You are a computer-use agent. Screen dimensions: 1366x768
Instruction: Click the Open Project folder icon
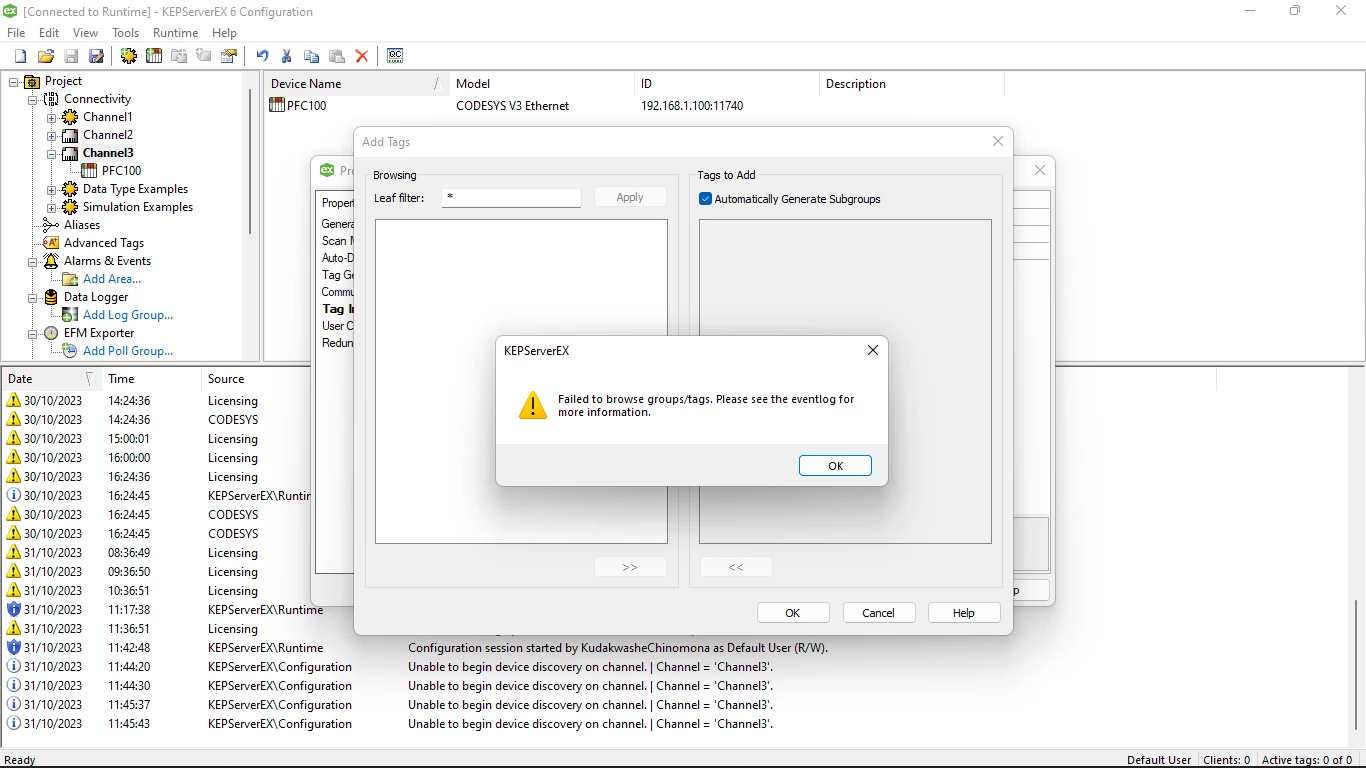click(46, 56)
